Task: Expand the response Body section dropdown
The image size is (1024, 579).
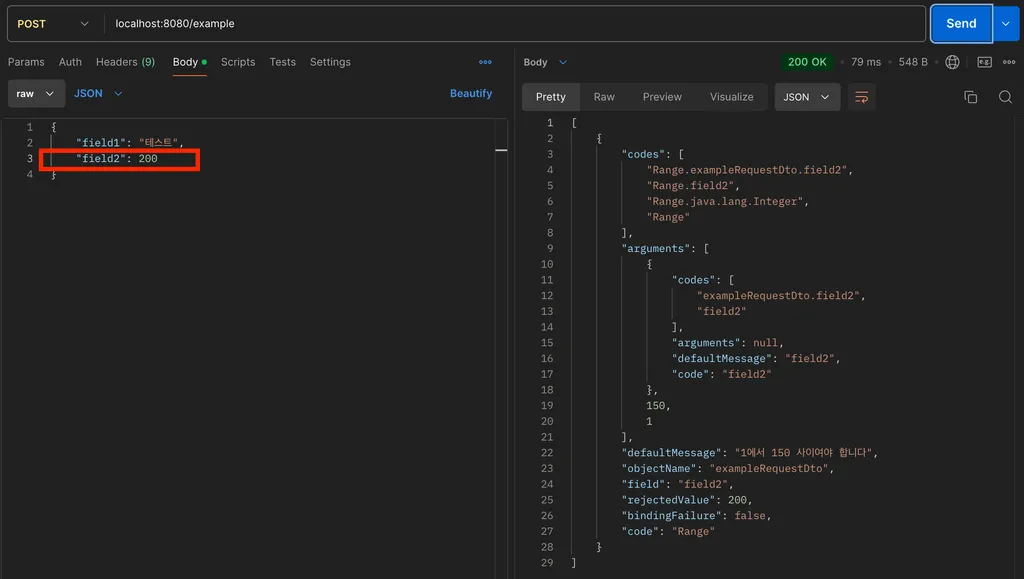Action: [x=545, y=62]
